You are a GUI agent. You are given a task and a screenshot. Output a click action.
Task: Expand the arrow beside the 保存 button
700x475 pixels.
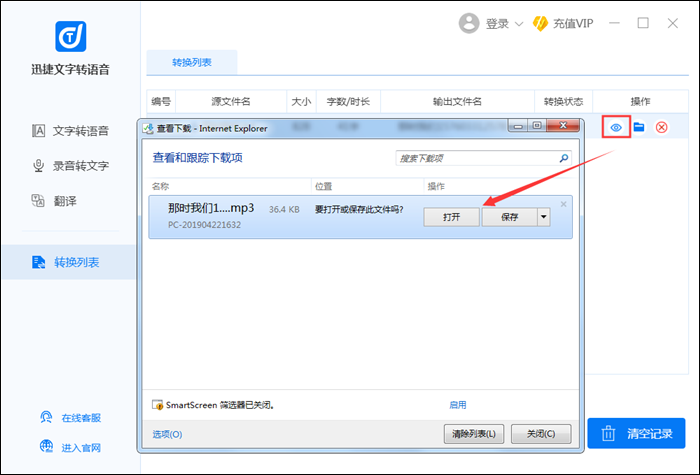click(x=544, y=217)
